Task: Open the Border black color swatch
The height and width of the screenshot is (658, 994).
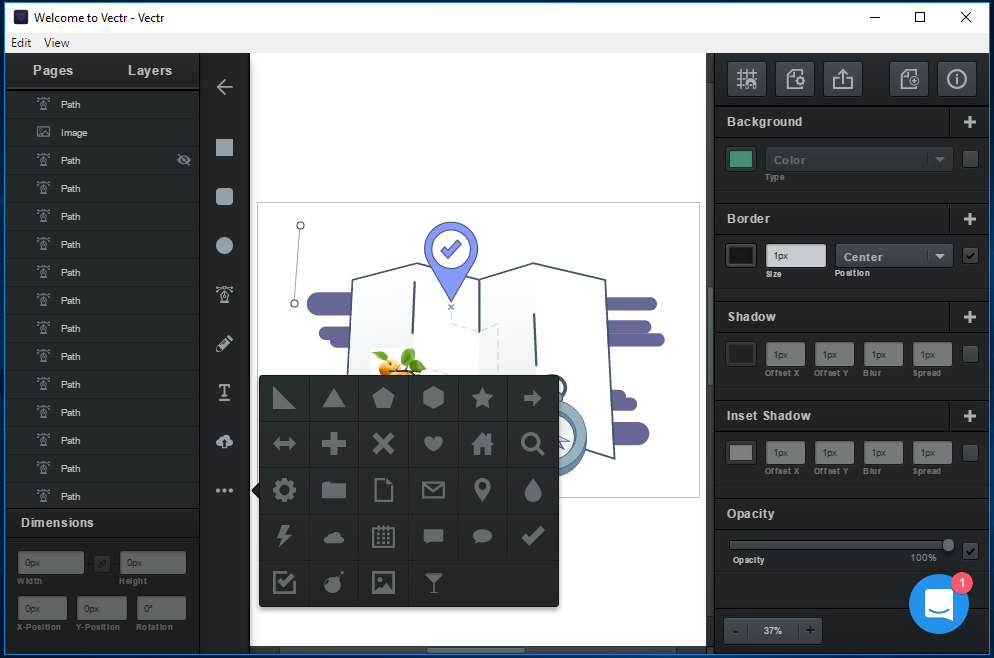Action: click(x=740, y=255)
